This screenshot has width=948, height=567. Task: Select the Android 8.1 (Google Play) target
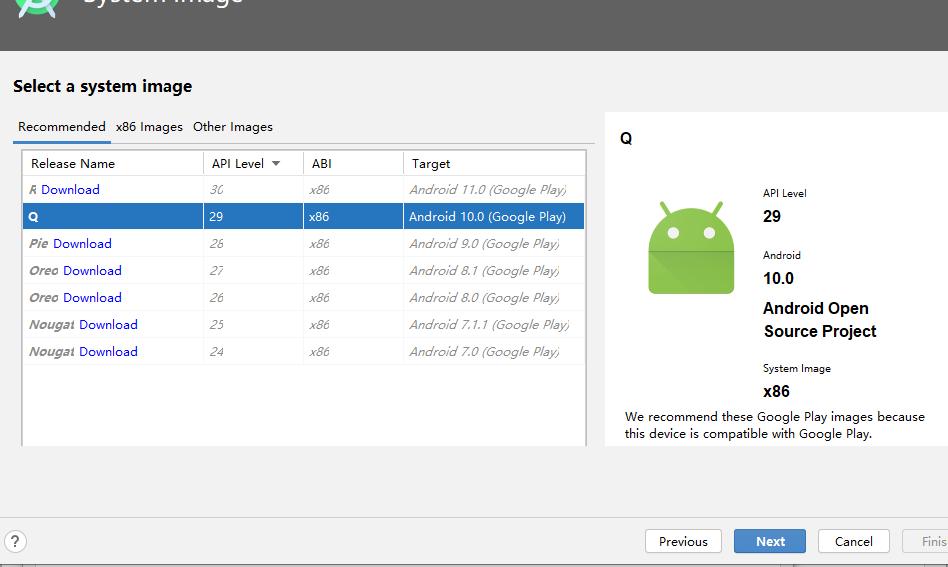484,271
